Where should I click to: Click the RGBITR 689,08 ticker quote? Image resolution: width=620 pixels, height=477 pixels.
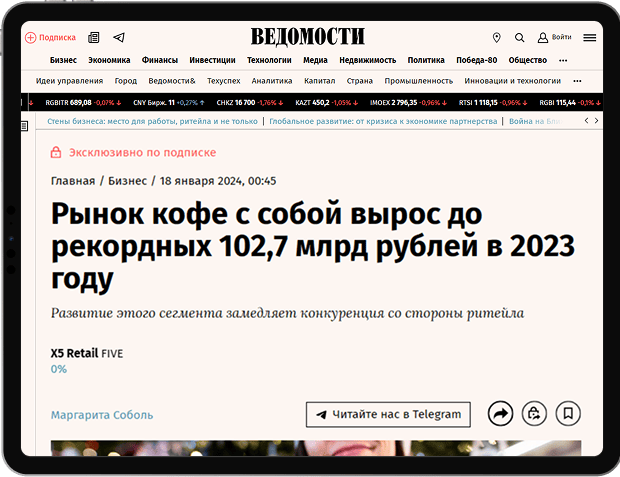[x=83, y=102]
